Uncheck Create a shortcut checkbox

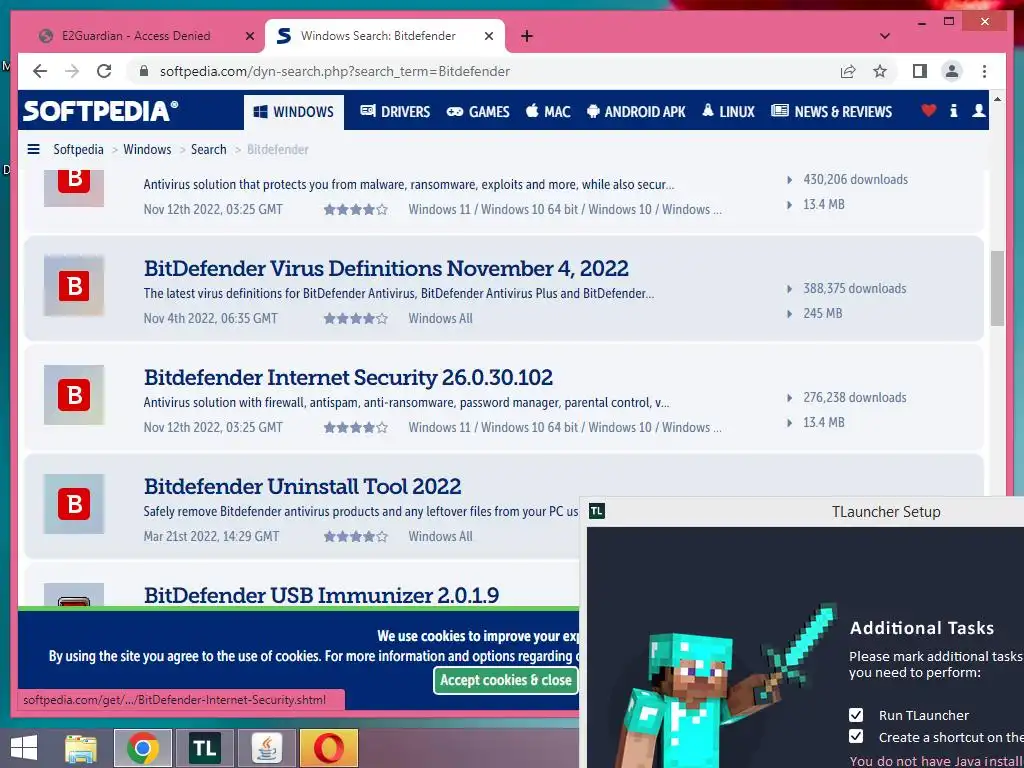(856, 737)
